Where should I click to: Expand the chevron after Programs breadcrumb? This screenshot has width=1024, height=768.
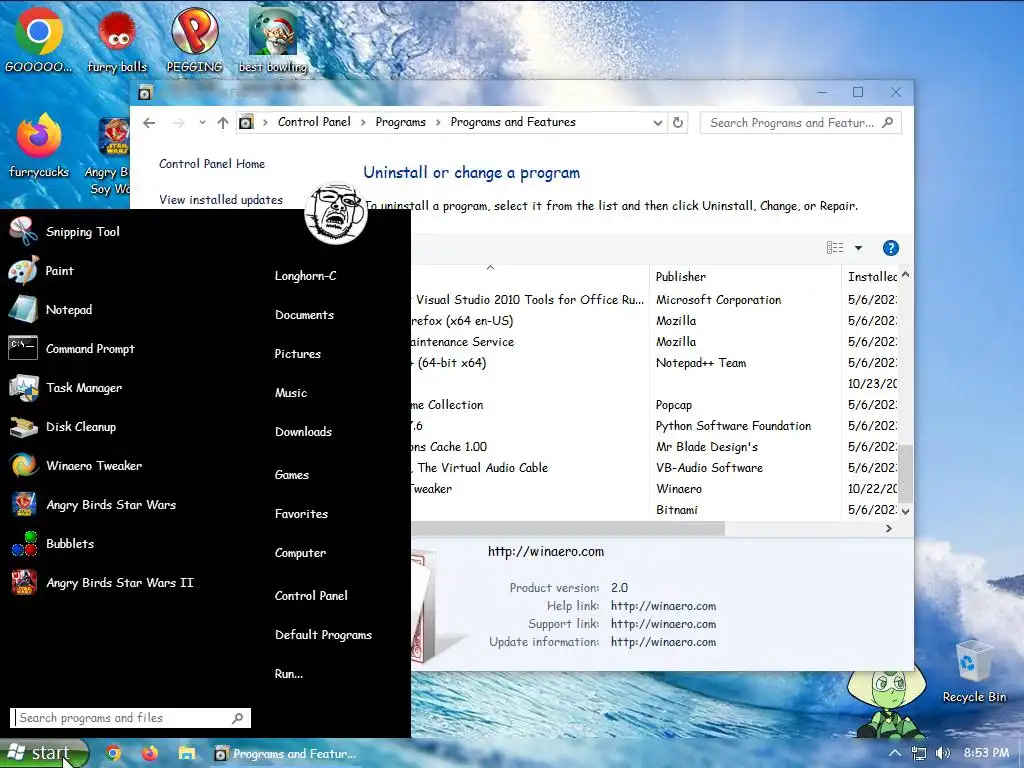[438, 122]
